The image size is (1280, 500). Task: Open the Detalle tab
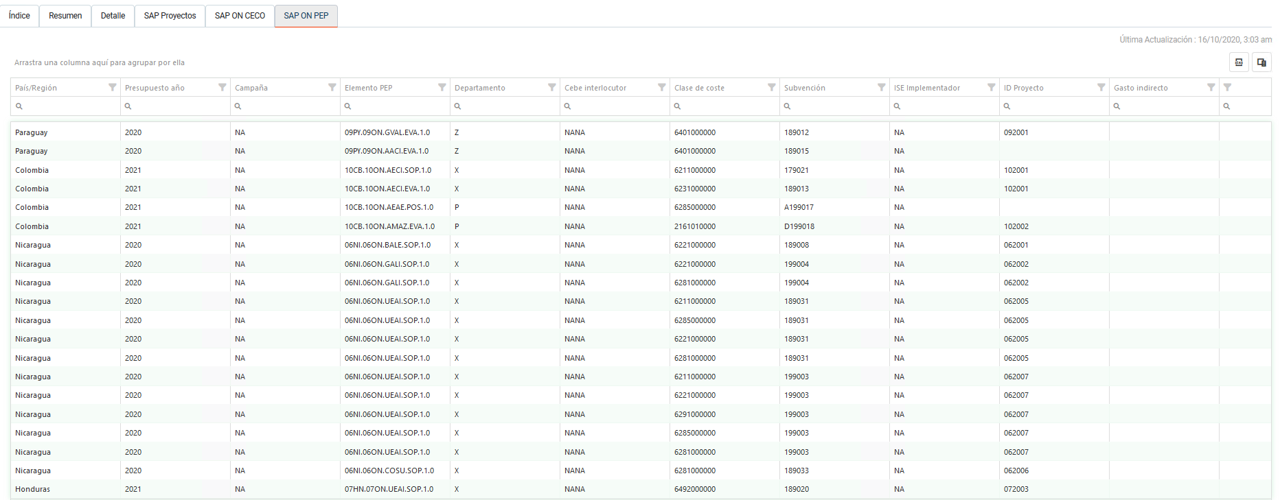113,16
